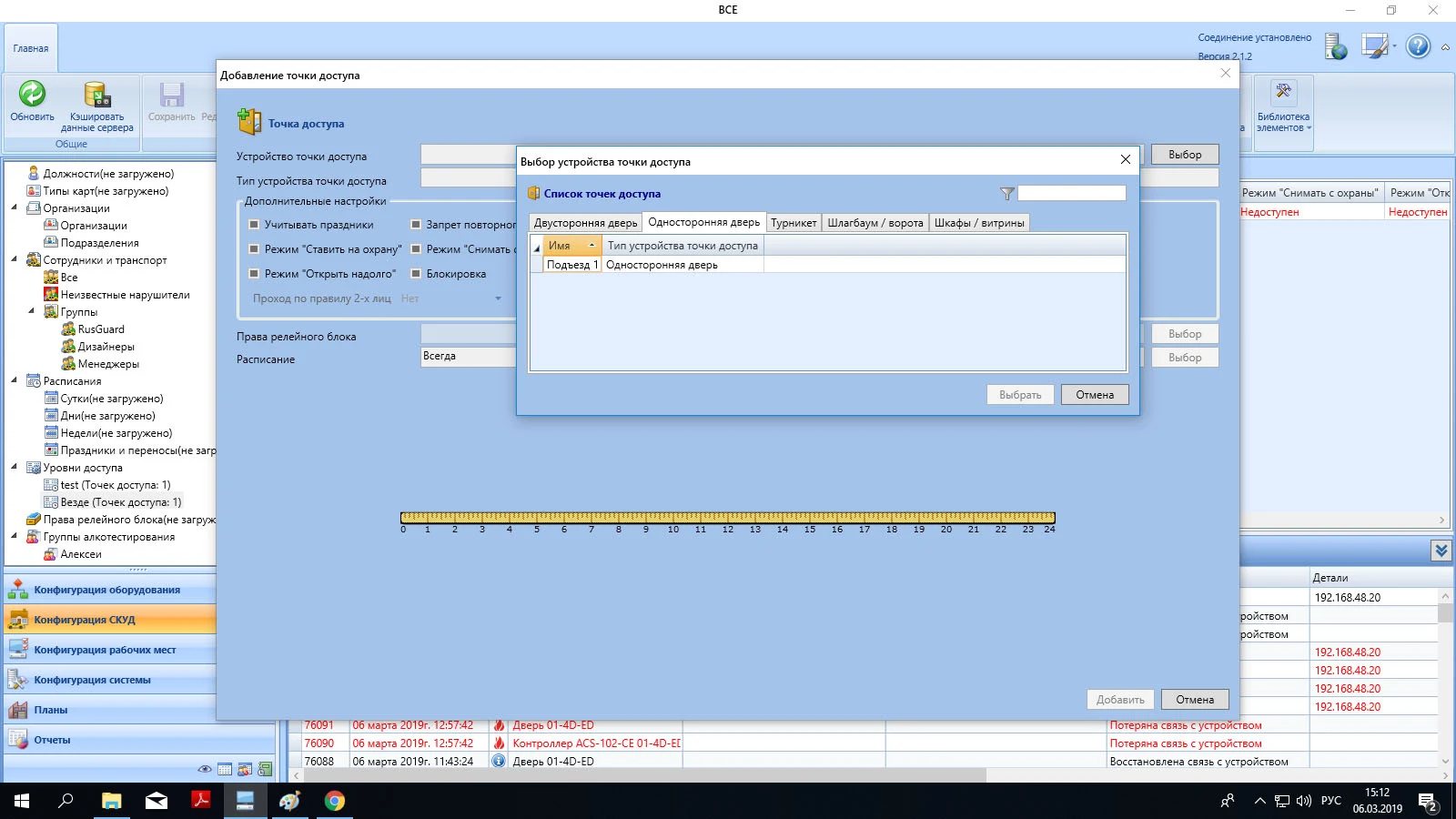Switch to the Турникет tab
1456x819 pixels.
click(794, 223)
